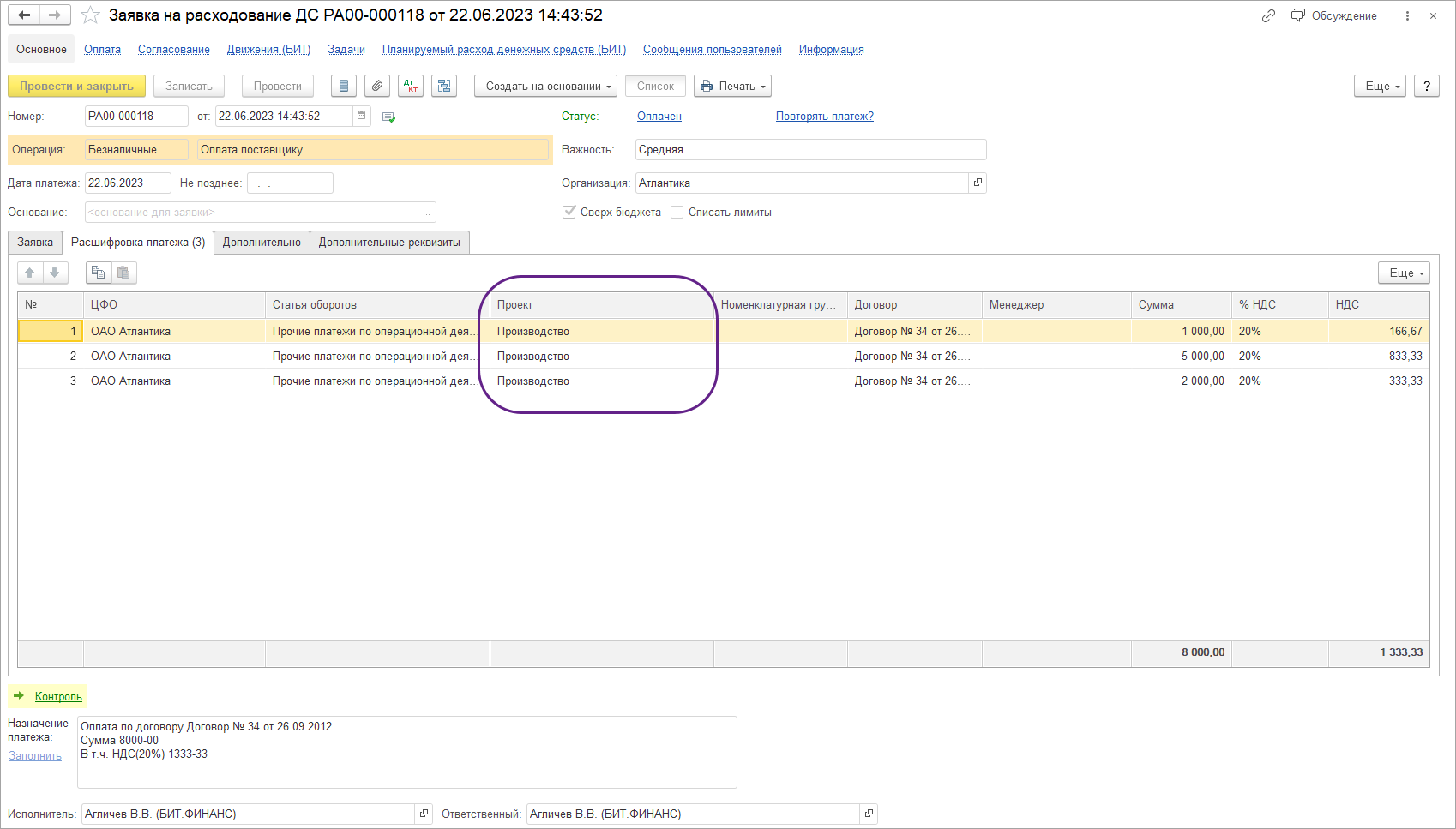Select Расшифровка платежа (3) tab
Screen dimensions: 1456x829
pos(138,243)
